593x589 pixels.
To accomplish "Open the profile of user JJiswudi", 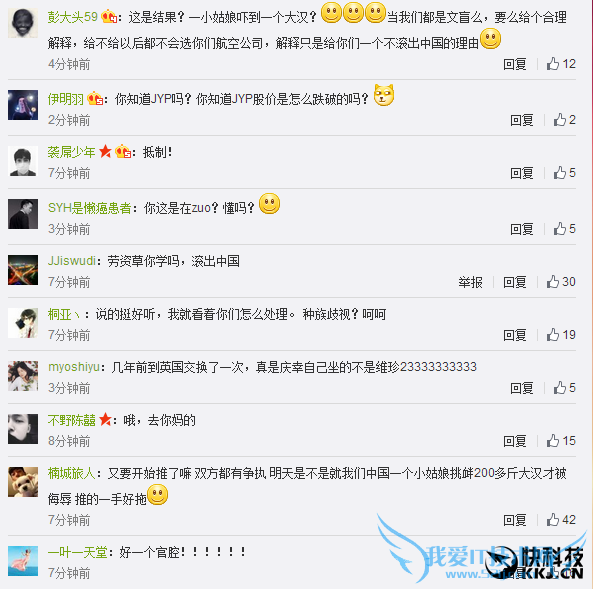I will point(71,261).
